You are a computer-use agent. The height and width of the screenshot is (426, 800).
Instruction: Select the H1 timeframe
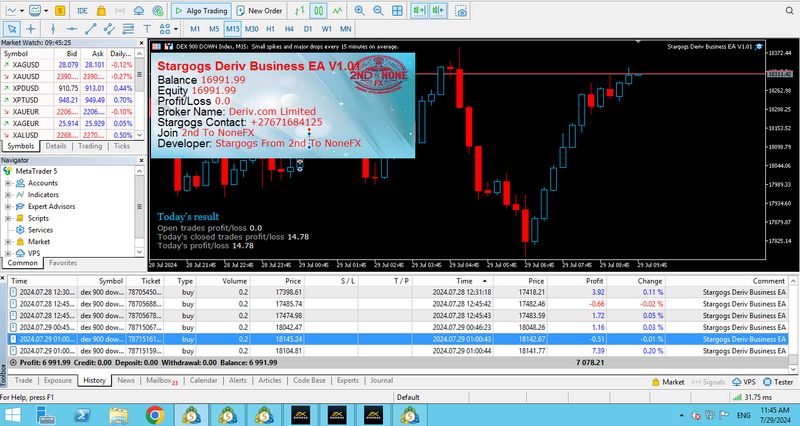click(x=270, y=29)
